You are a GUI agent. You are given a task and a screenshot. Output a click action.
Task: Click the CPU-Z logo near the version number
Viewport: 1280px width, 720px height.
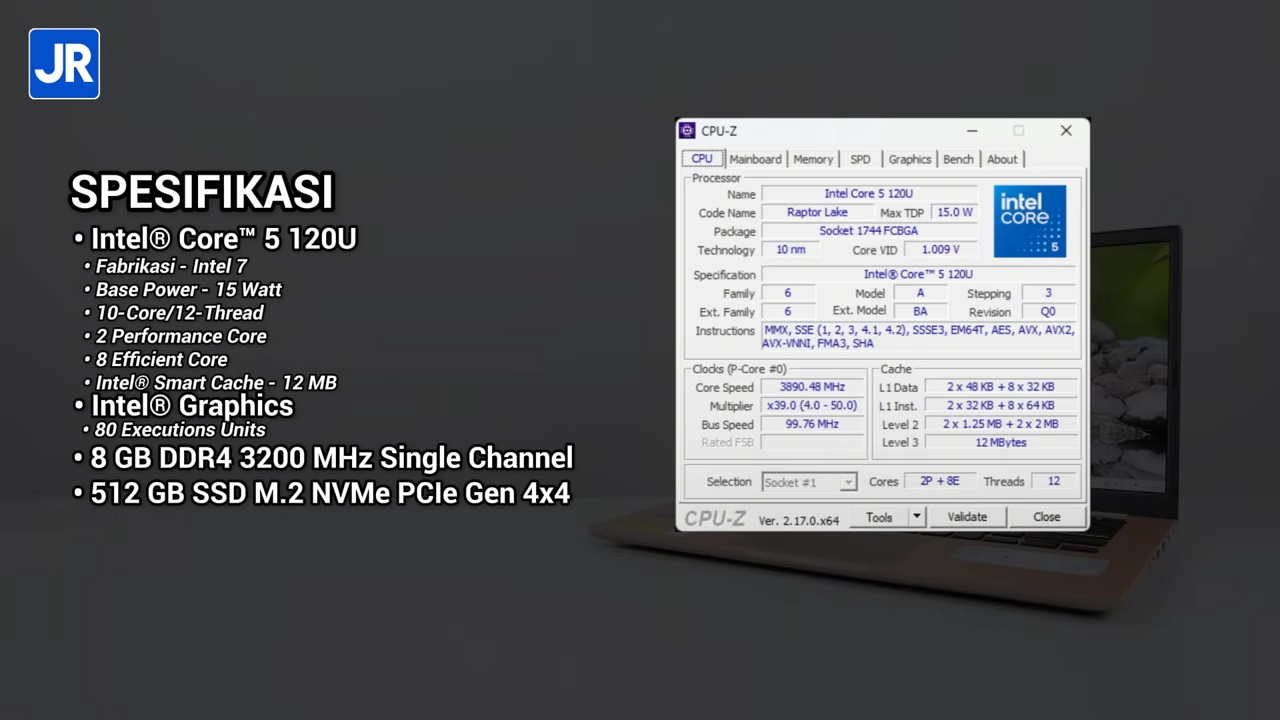coord(714,518)
